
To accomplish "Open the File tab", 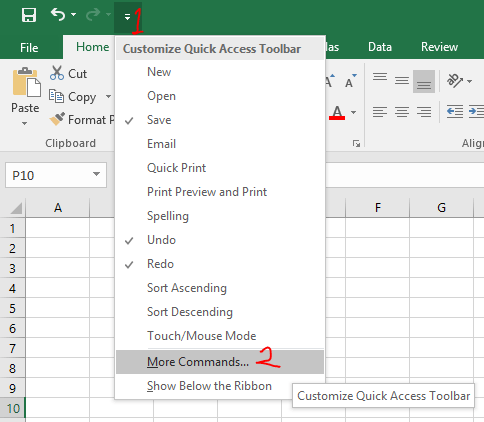I will point(29,48).
